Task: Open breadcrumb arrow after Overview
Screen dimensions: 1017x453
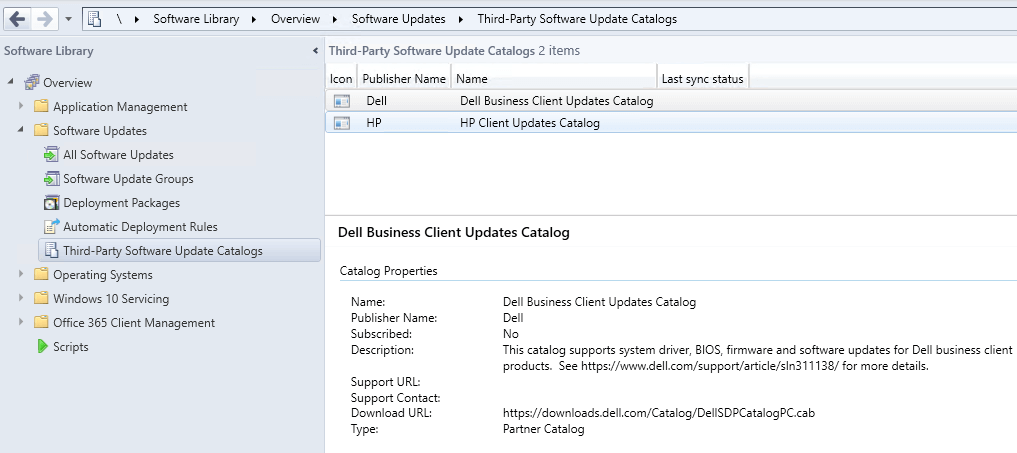Action: coord(335,19)
